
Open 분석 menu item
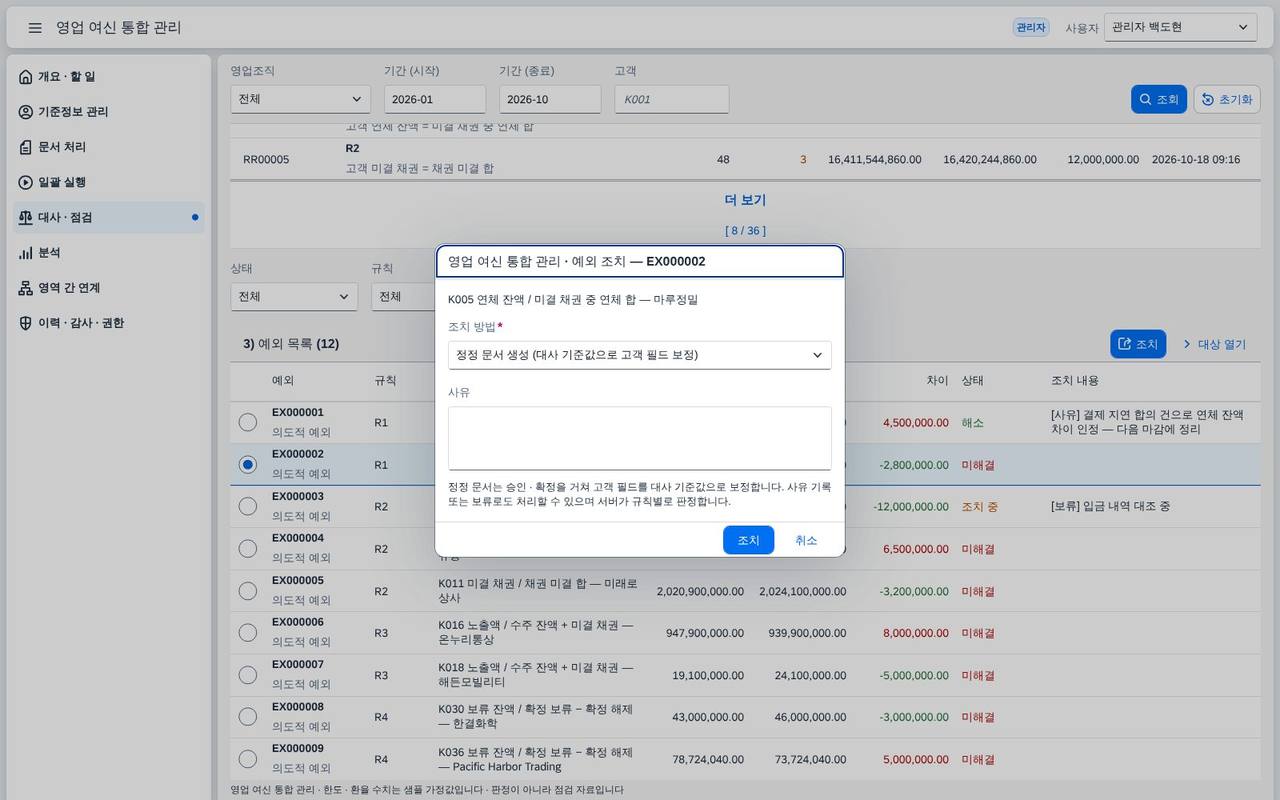(x=110, y=253)
